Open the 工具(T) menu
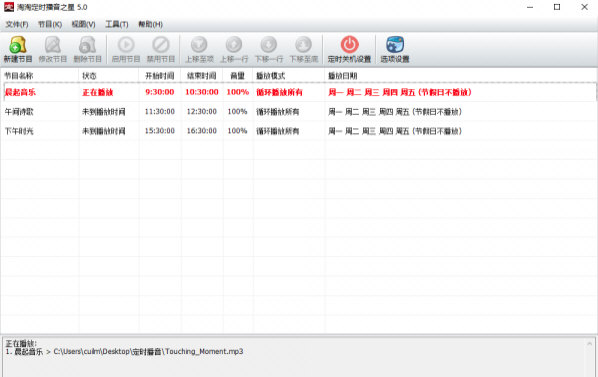598x377 pixels. [x=117, y=24]
